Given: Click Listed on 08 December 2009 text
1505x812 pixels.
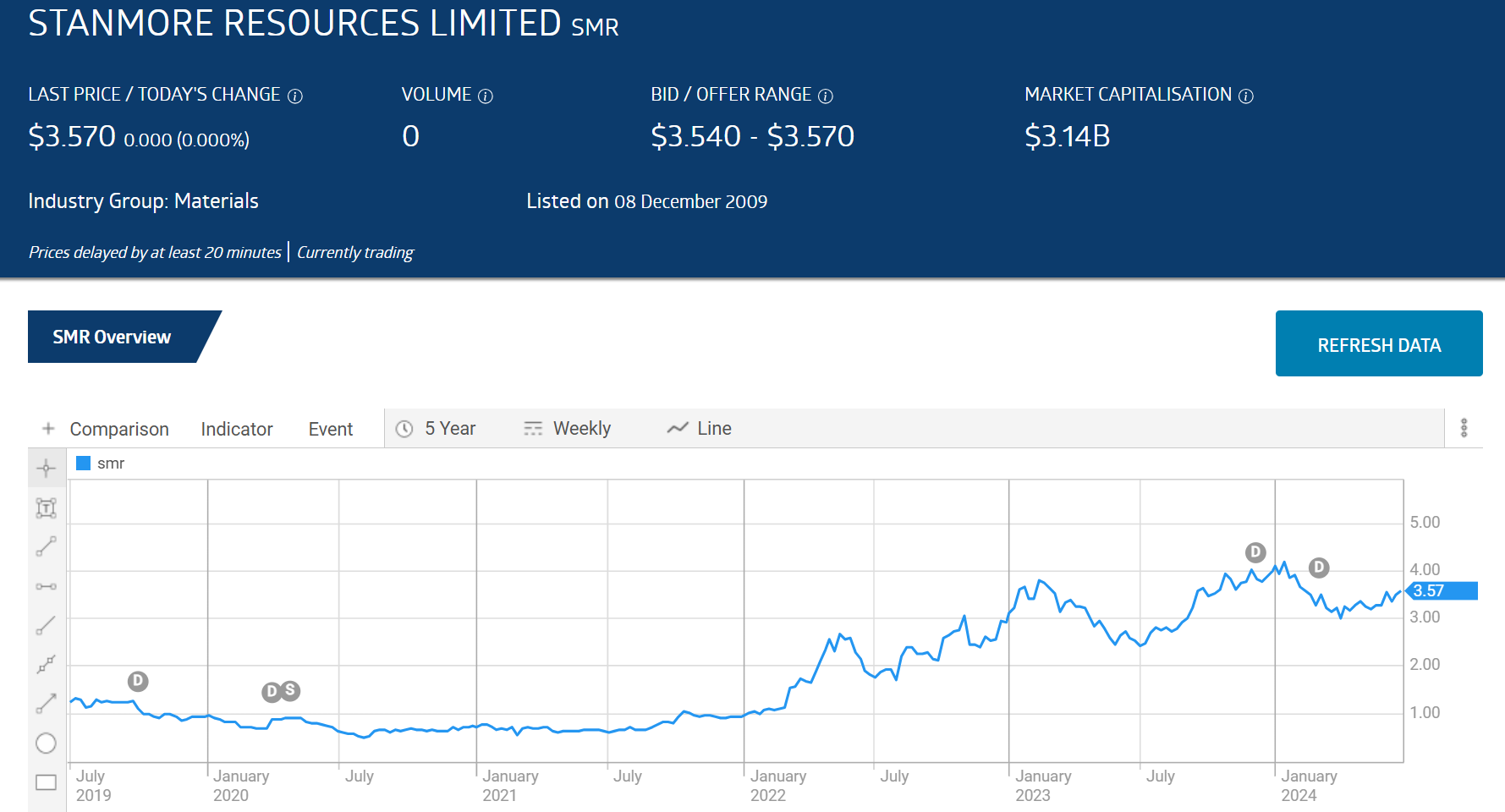Looking at the screenshot, I should [x=647, y=201].
